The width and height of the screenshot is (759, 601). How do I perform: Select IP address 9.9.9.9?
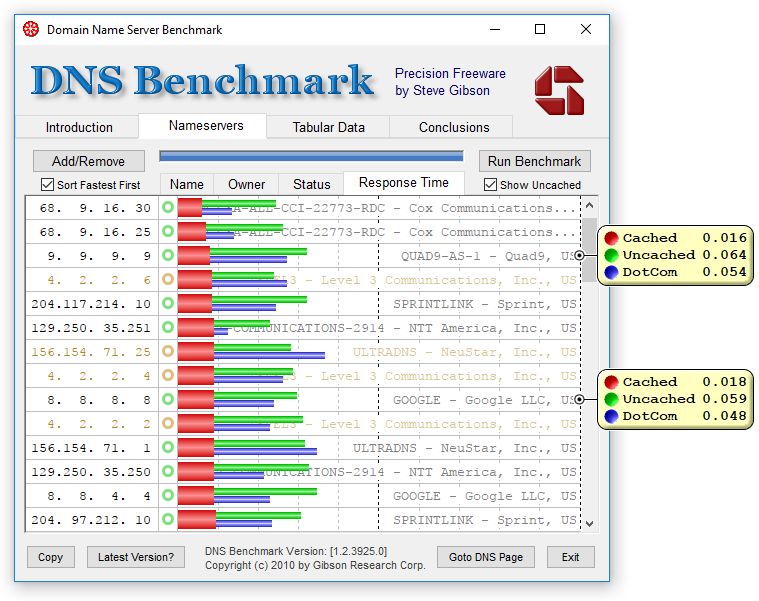[x=99, y=255]
